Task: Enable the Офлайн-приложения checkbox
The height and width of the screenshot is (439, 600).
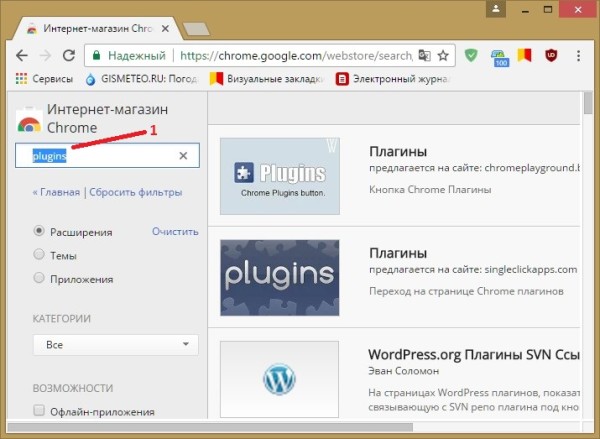Action: (x=39, y=411)
